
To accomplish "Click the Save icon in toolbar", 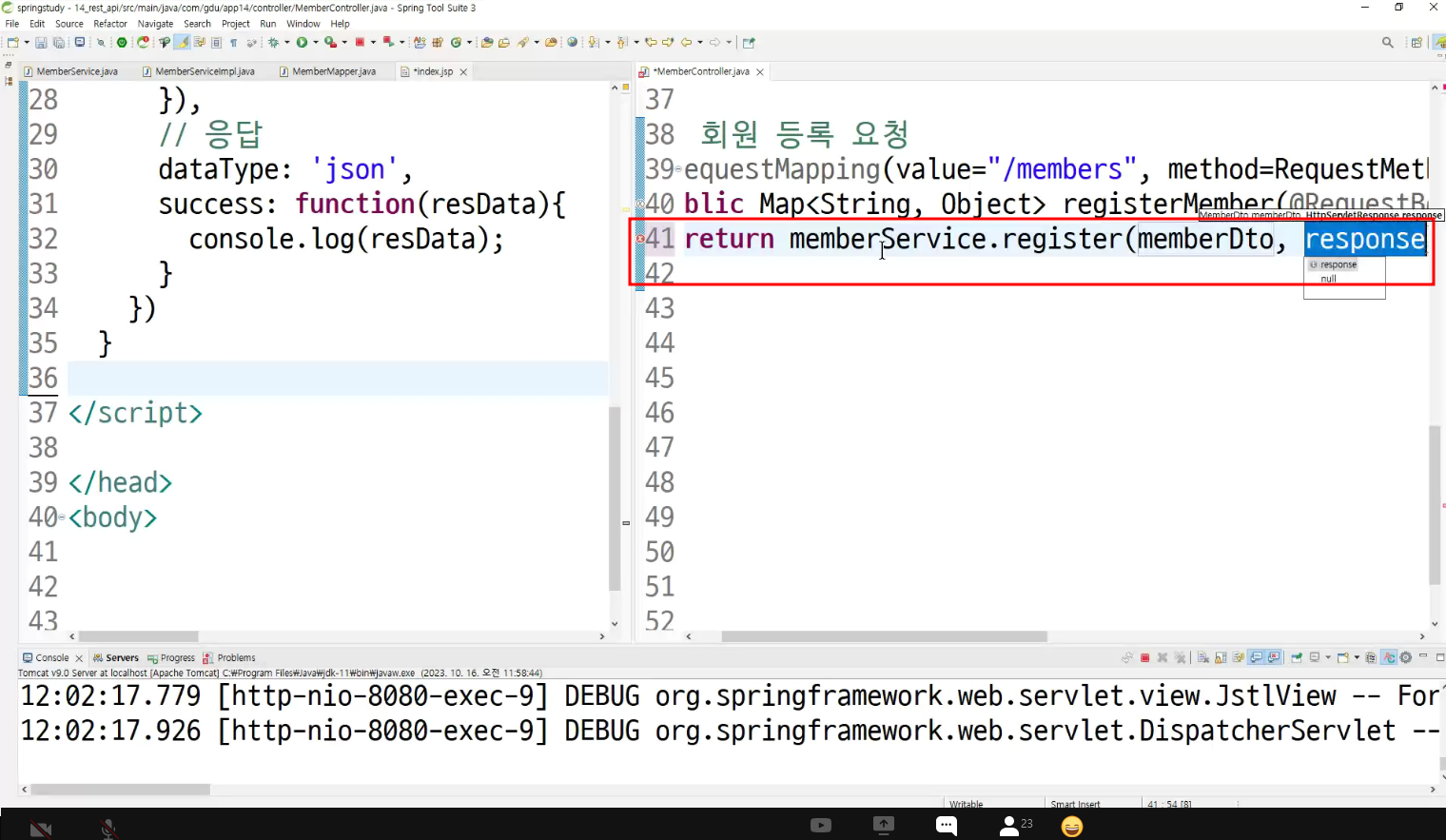I will [41, 43].
